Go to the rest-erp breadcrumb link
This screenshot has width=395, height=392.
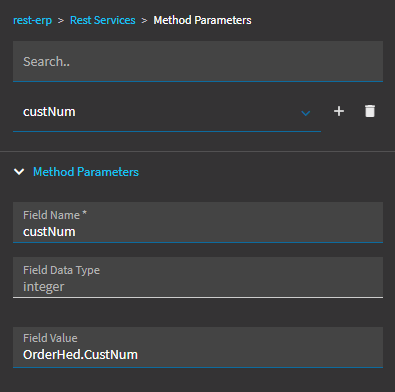click(32, 20)
